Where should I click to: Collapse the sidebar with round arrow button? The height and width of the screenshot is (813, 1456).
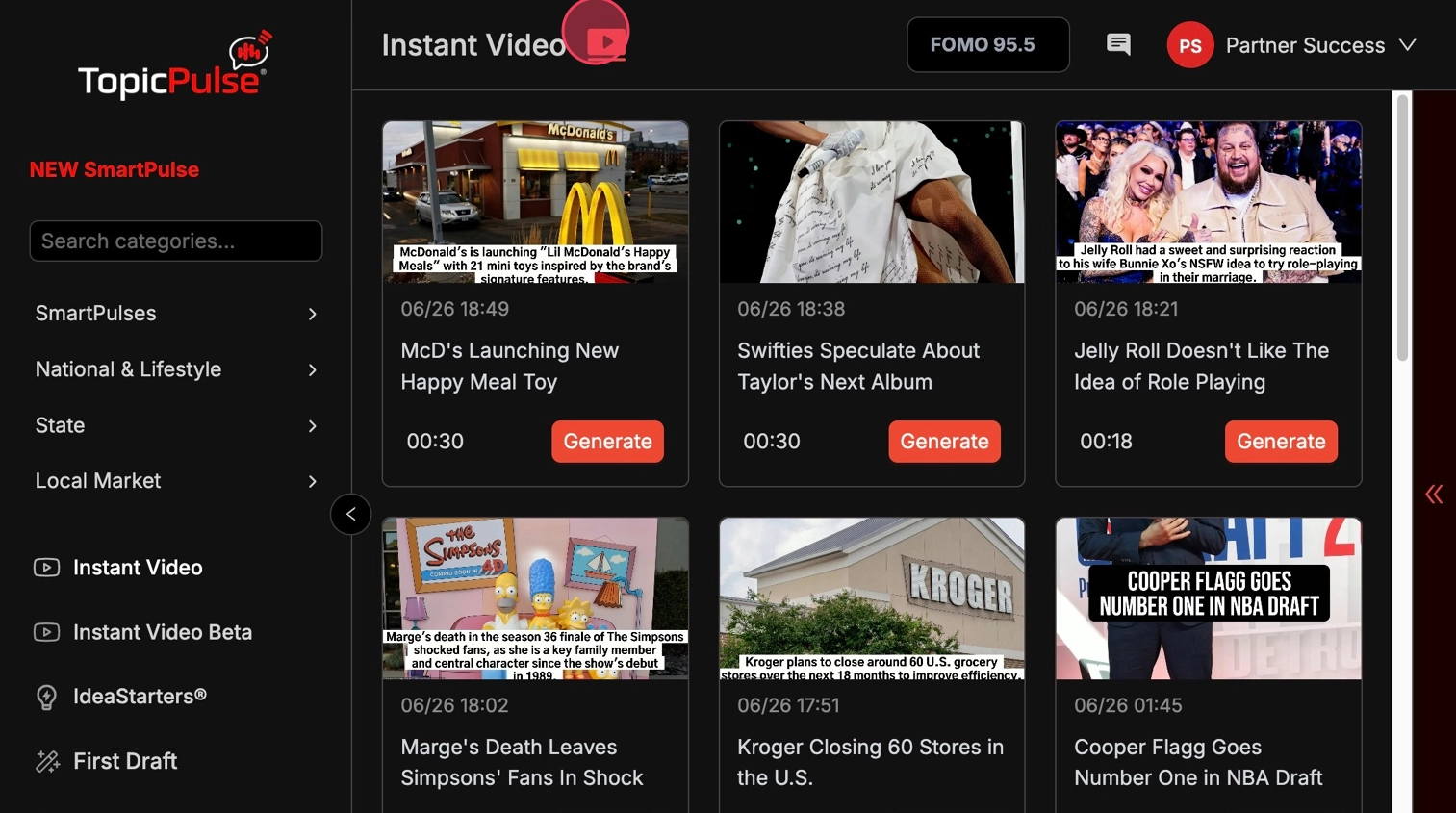(x=351, y=514)
